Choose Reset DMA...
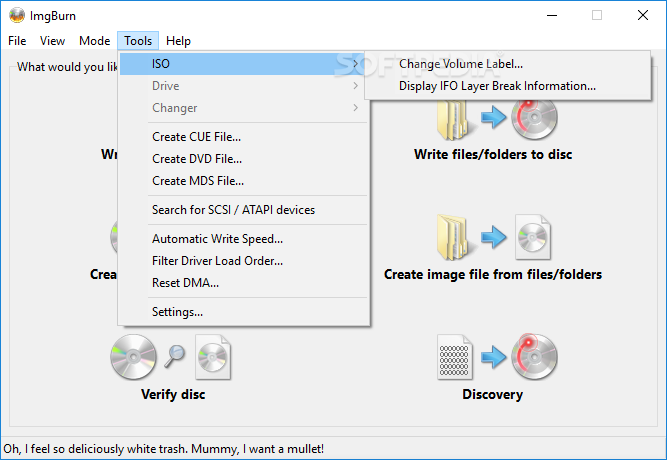 (244, 283)
